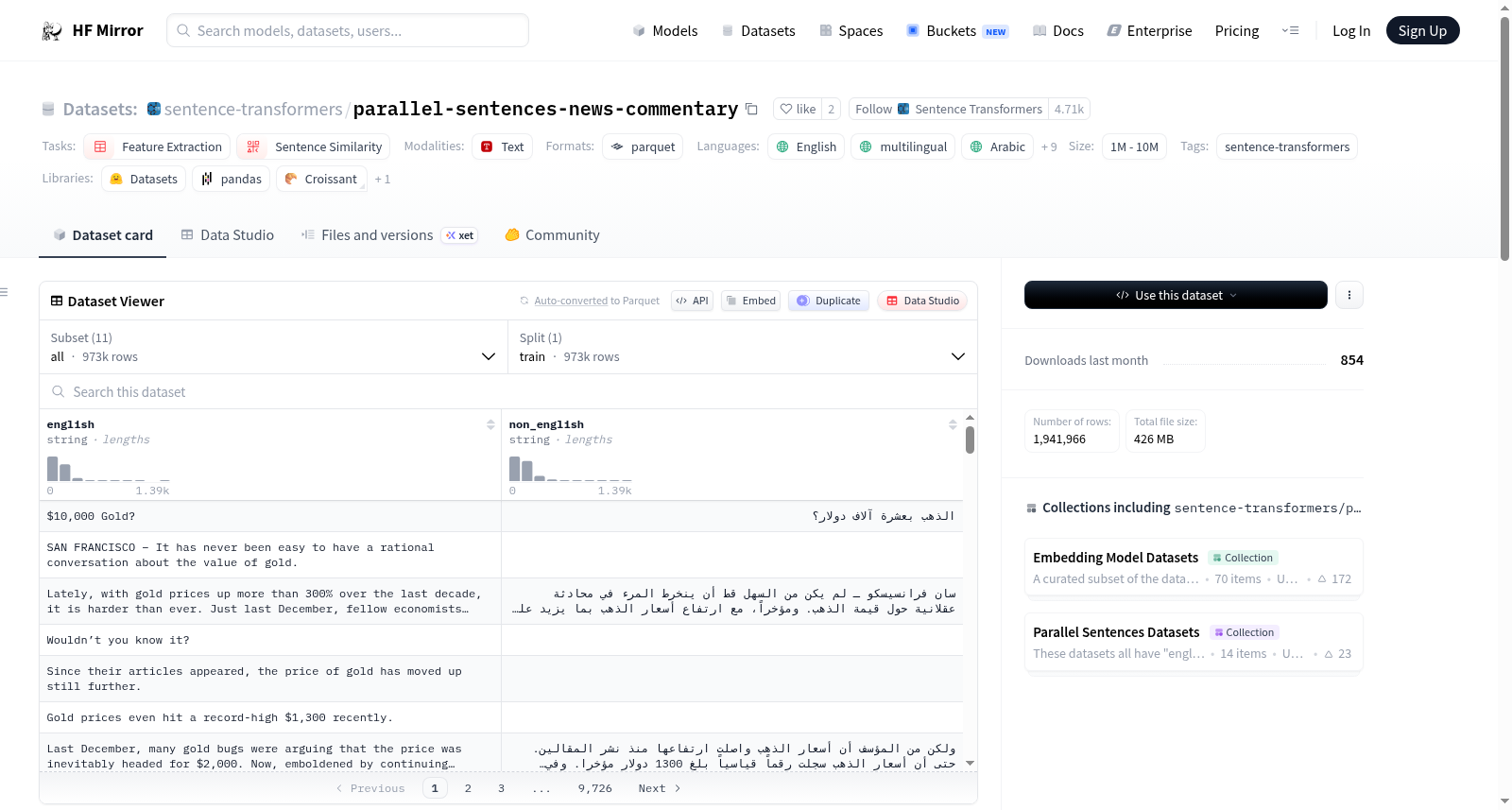Open the Community tab
This screenshot has width=1512, height=810.
(x=552, y=235)
